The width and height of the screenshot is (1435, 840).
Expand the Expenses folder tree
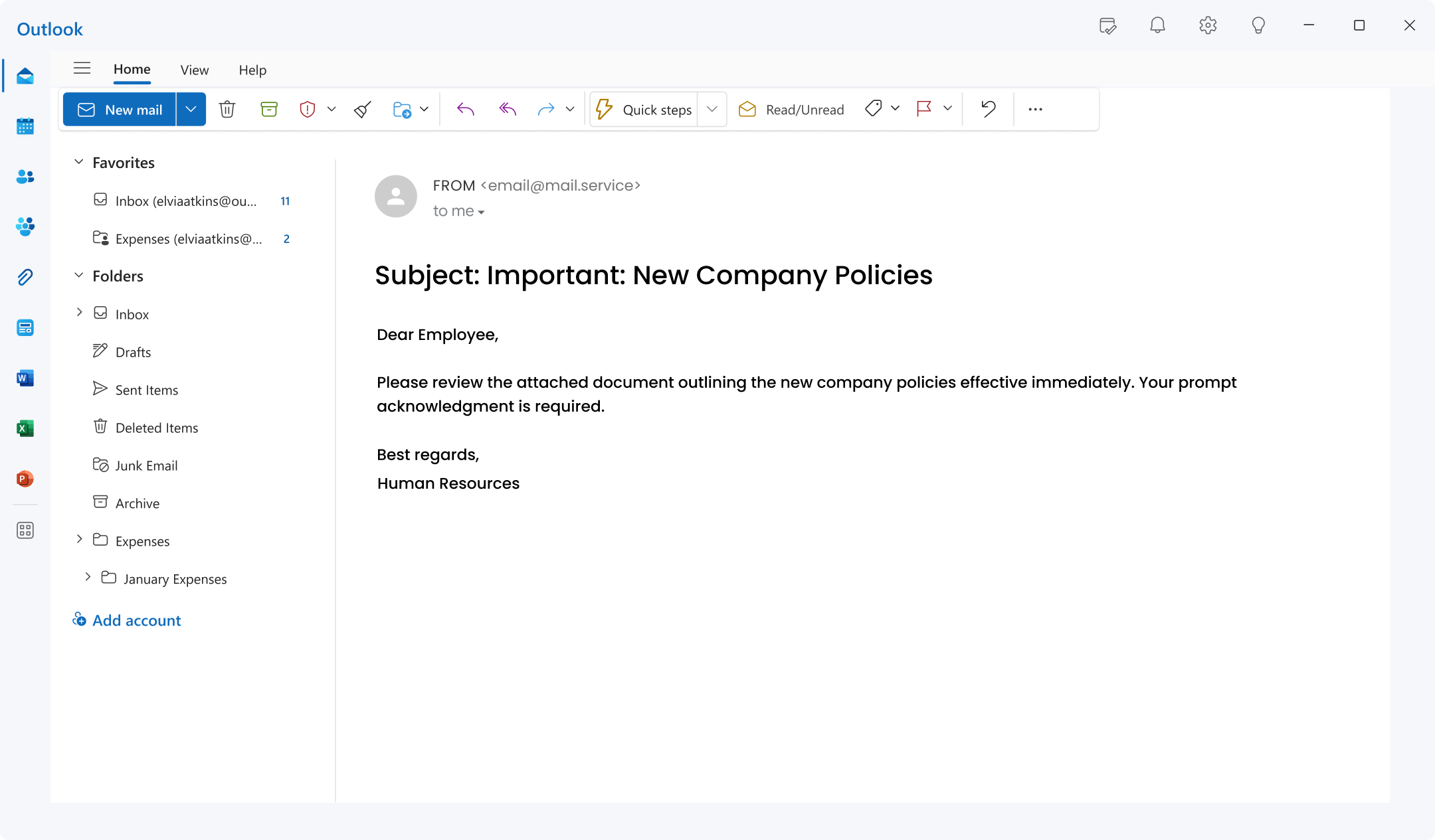coord(79,540)
